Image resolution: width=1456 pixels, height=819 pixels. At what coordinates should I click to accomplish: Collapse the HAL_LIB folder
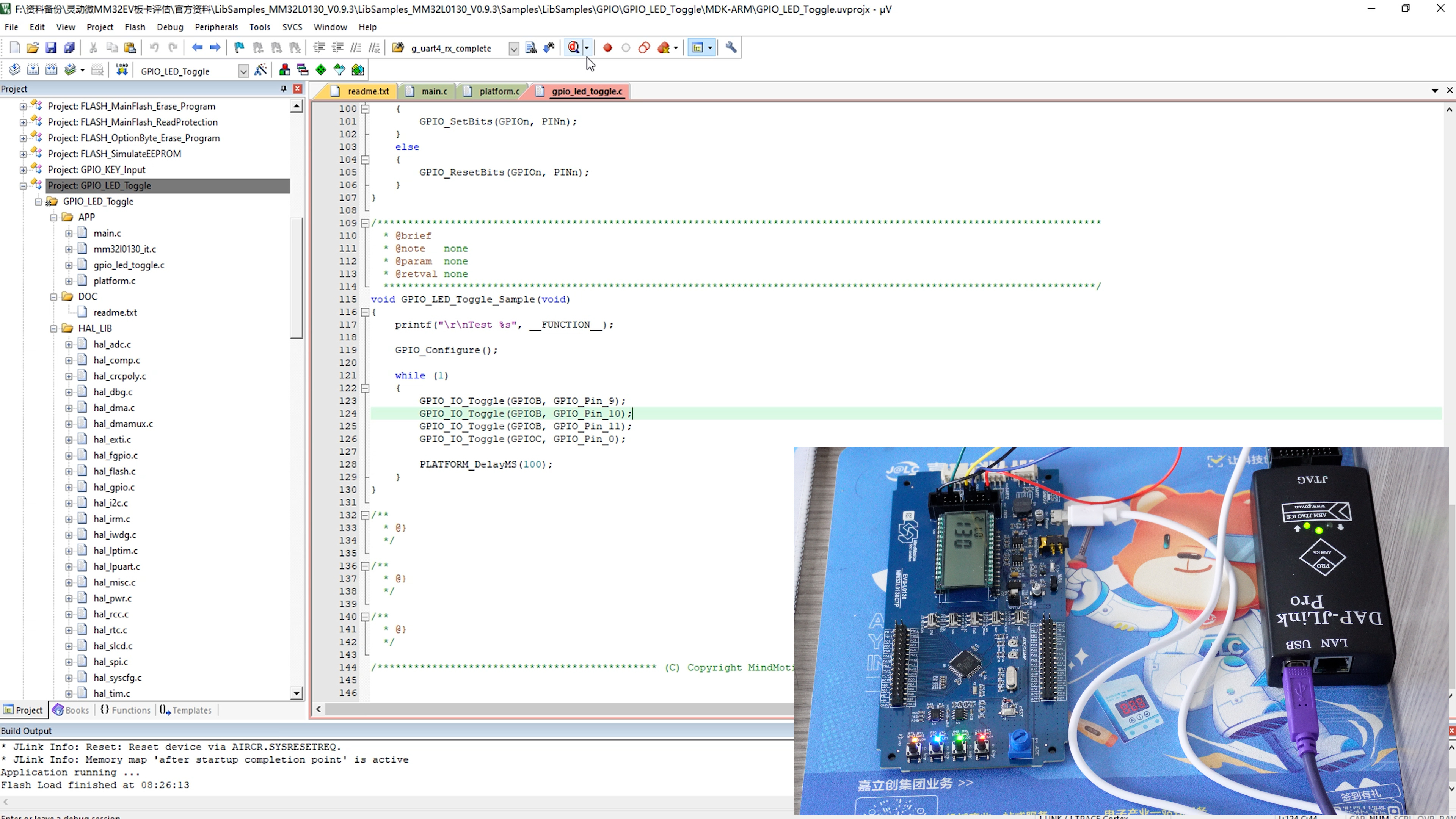(x=54, y=328)
